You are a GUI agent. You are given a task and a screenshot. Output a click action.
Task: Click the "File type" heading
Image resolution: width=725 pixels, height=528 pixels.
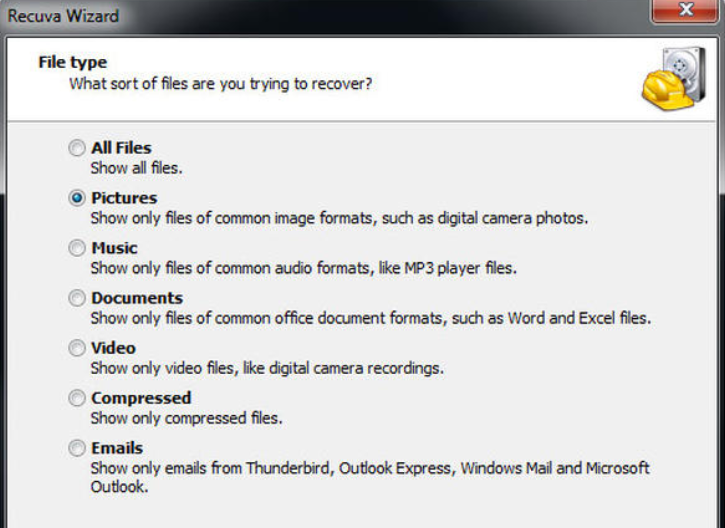coord(73,62)
